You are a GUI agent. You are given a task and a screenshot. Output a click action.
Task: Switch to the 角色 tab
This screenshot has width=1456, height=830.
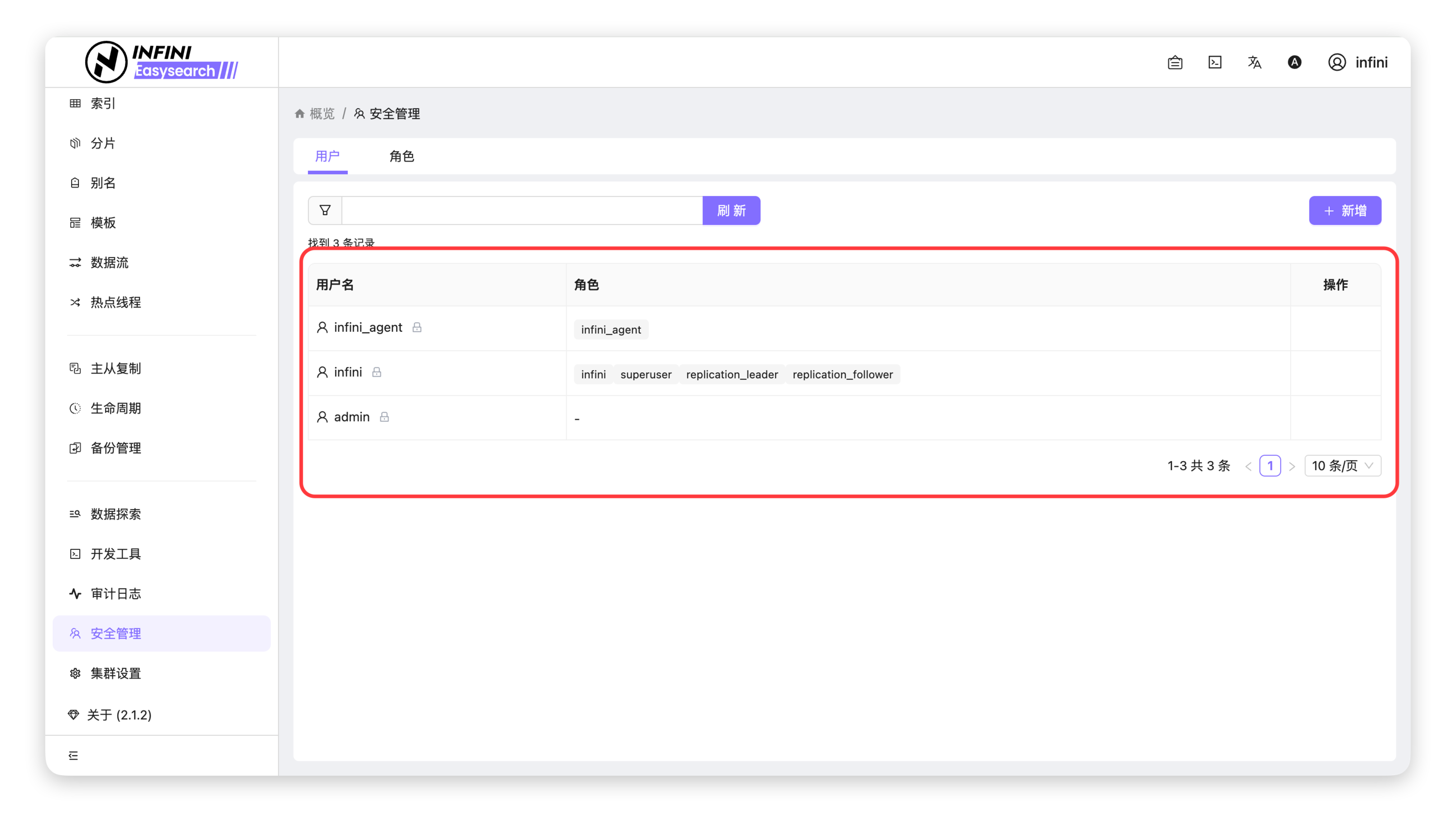coord(401,156)
